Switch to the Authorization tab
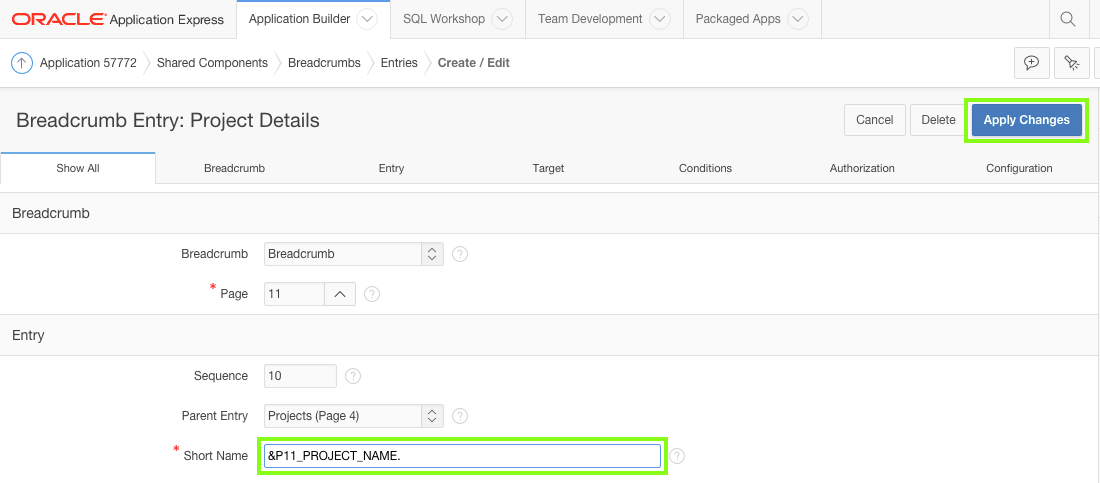1100x483 pixels. (862, 168)
